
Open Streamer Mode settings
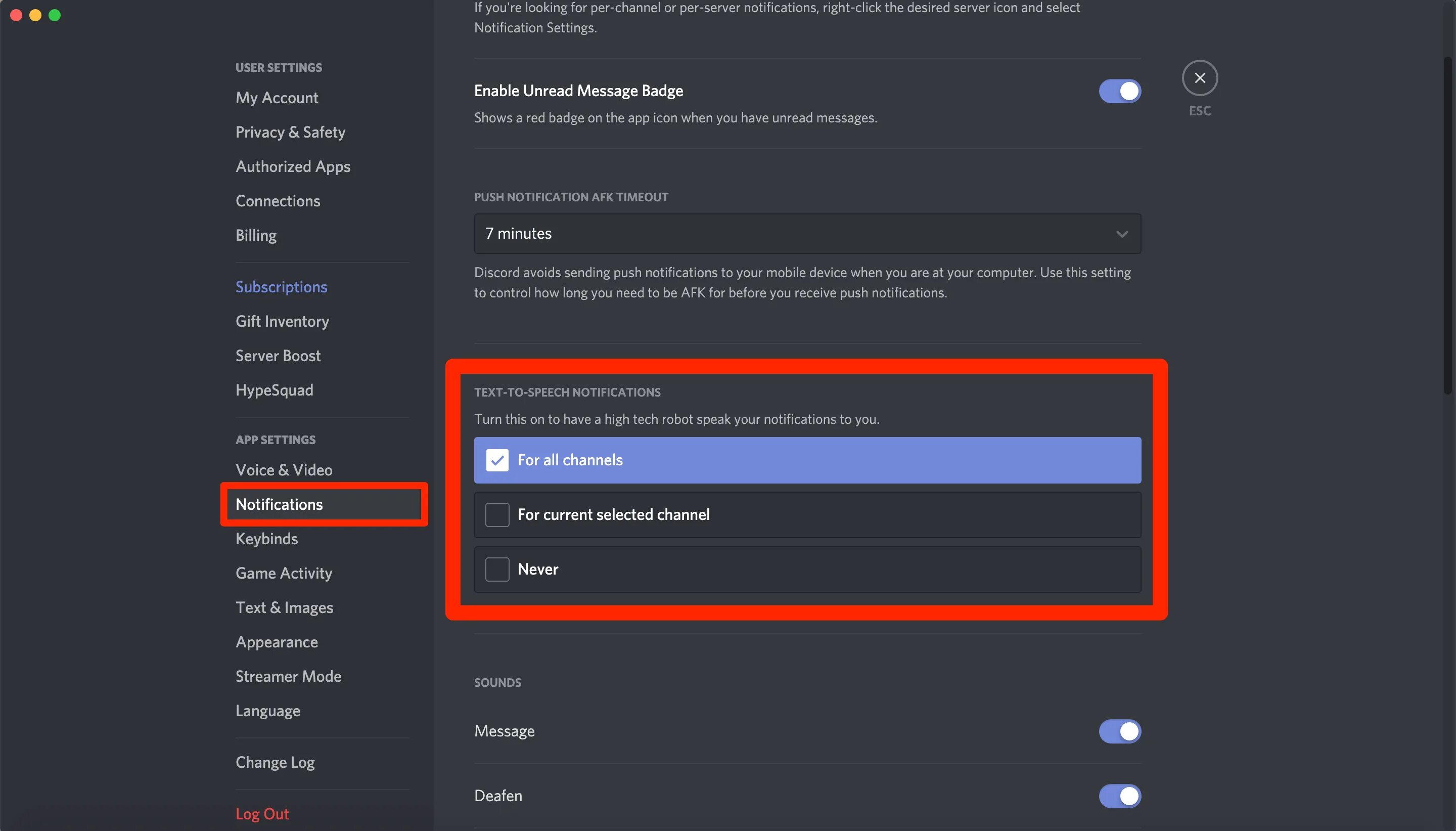[x=288, y=676]
